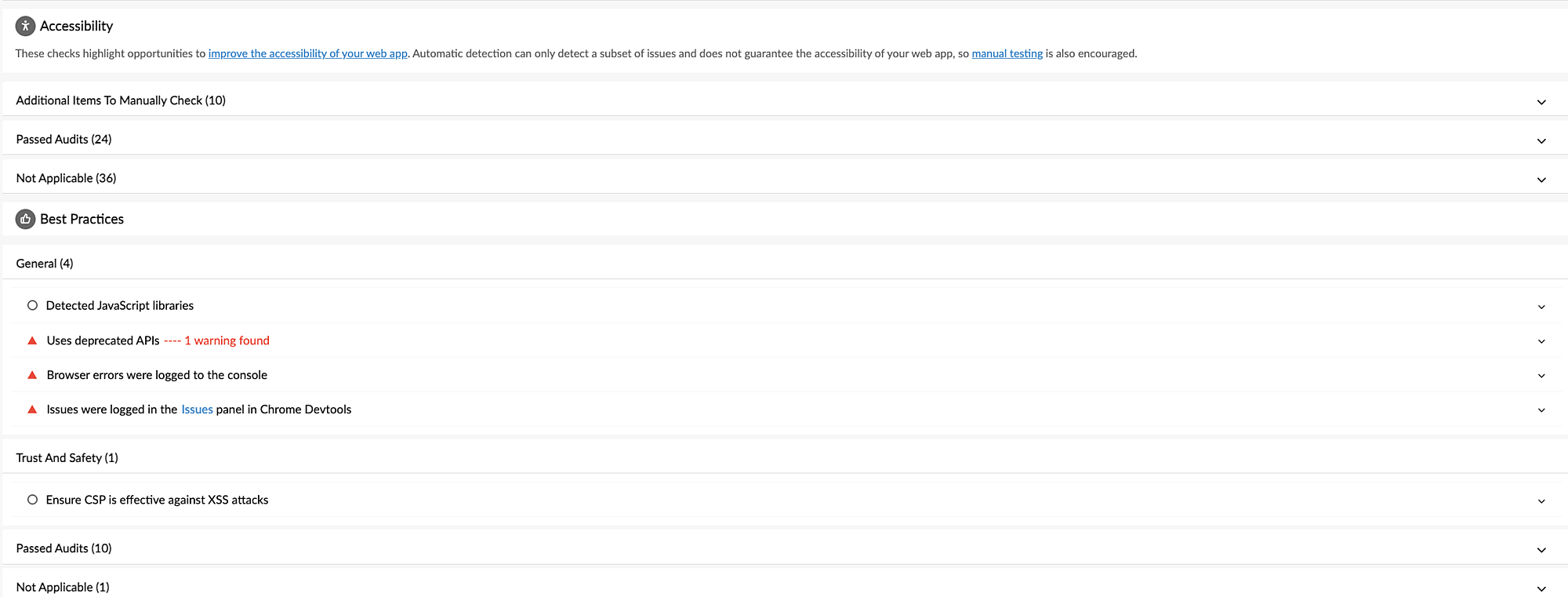Click red triangle beside Browser errors audit
Image resolution: width=1568 pixels, height=597 pixels.
pos(32,375)
